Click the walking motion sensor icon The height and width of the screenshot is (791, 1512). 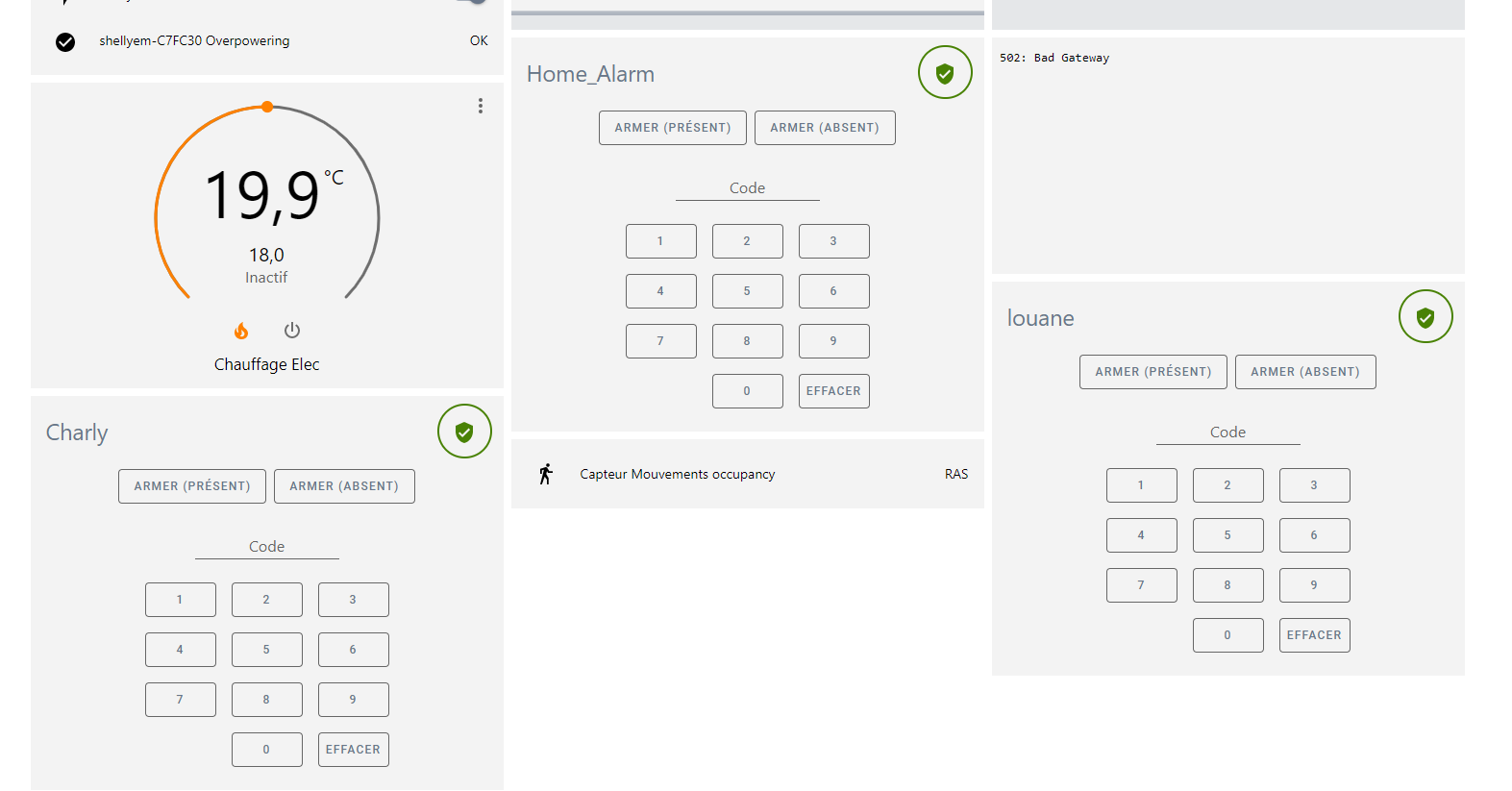coord(546,474)
